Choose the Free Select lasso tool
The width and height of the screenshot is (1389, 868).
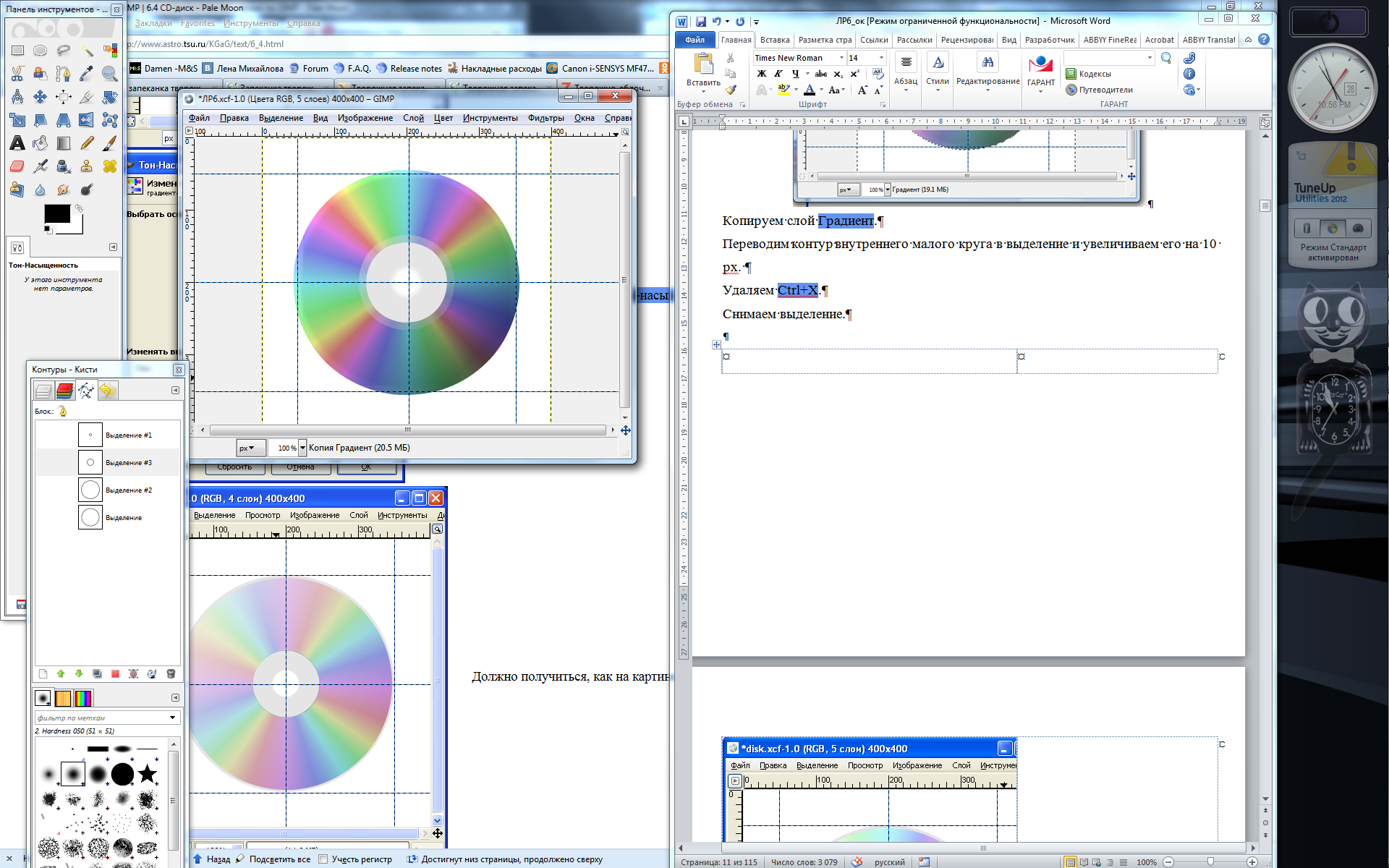pyautogui.click(x=64, y=51)
